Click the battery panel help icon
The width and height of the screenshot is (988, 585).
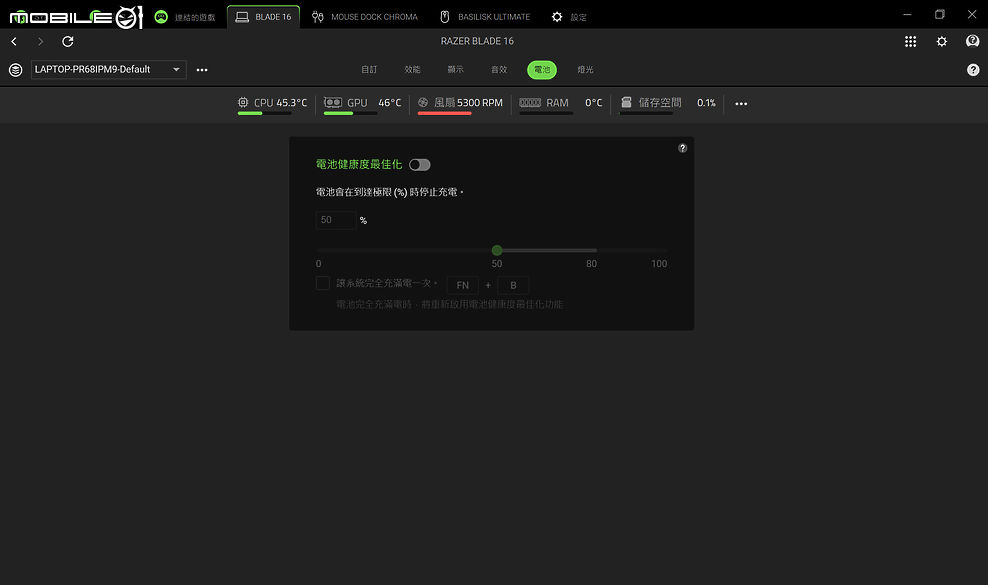[682, 148]
